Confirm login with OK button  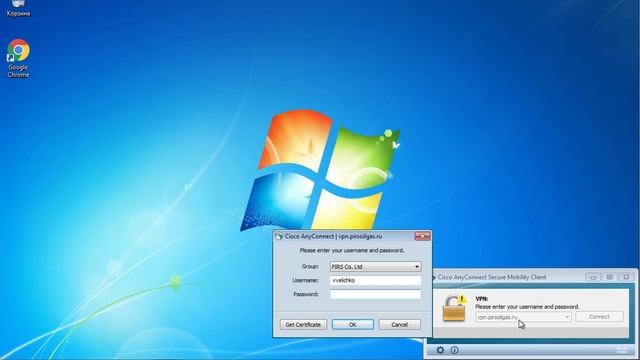353,324
